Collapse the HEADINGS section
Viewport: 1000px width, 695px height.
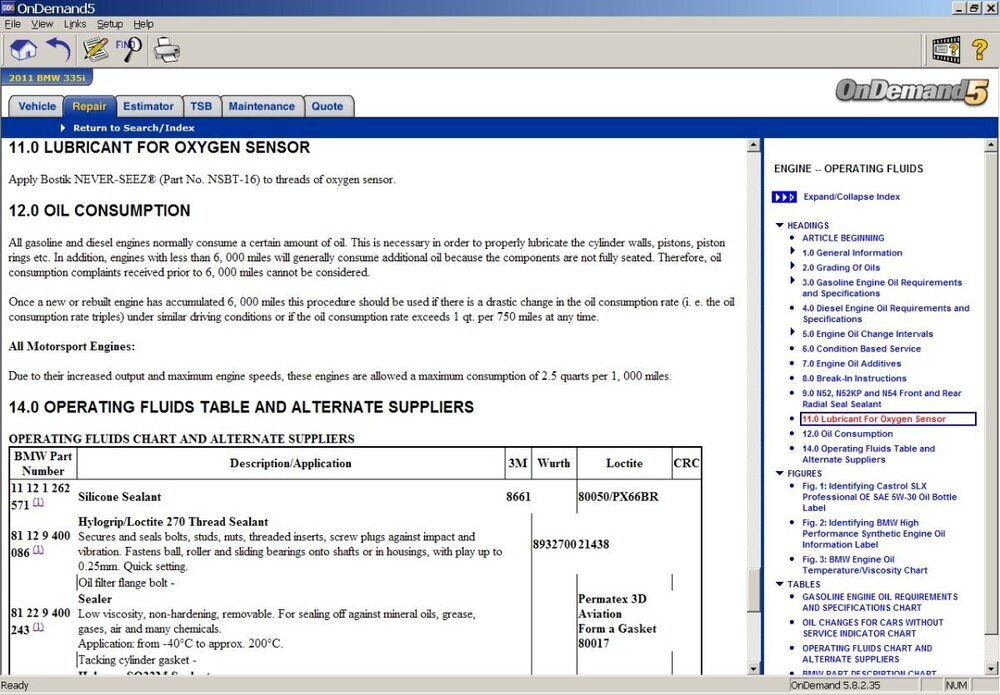point(780,225)
